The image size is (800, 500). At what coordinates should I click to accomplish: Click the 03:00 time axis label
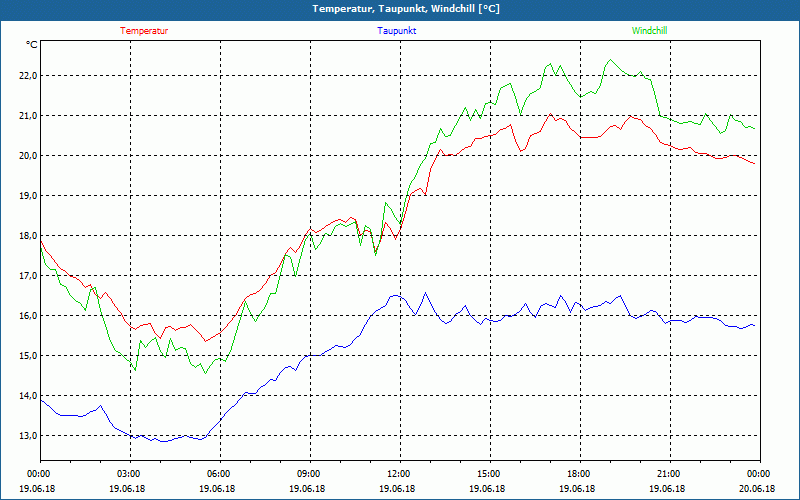(130, 474)
